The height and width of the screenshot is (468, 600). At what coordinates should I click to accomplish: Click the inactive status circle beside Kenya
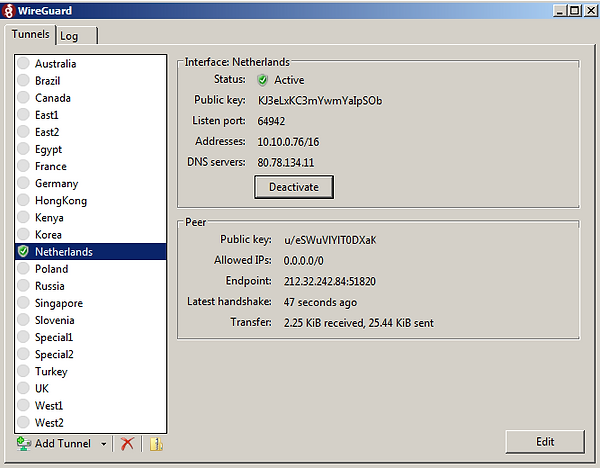(23, 217)
